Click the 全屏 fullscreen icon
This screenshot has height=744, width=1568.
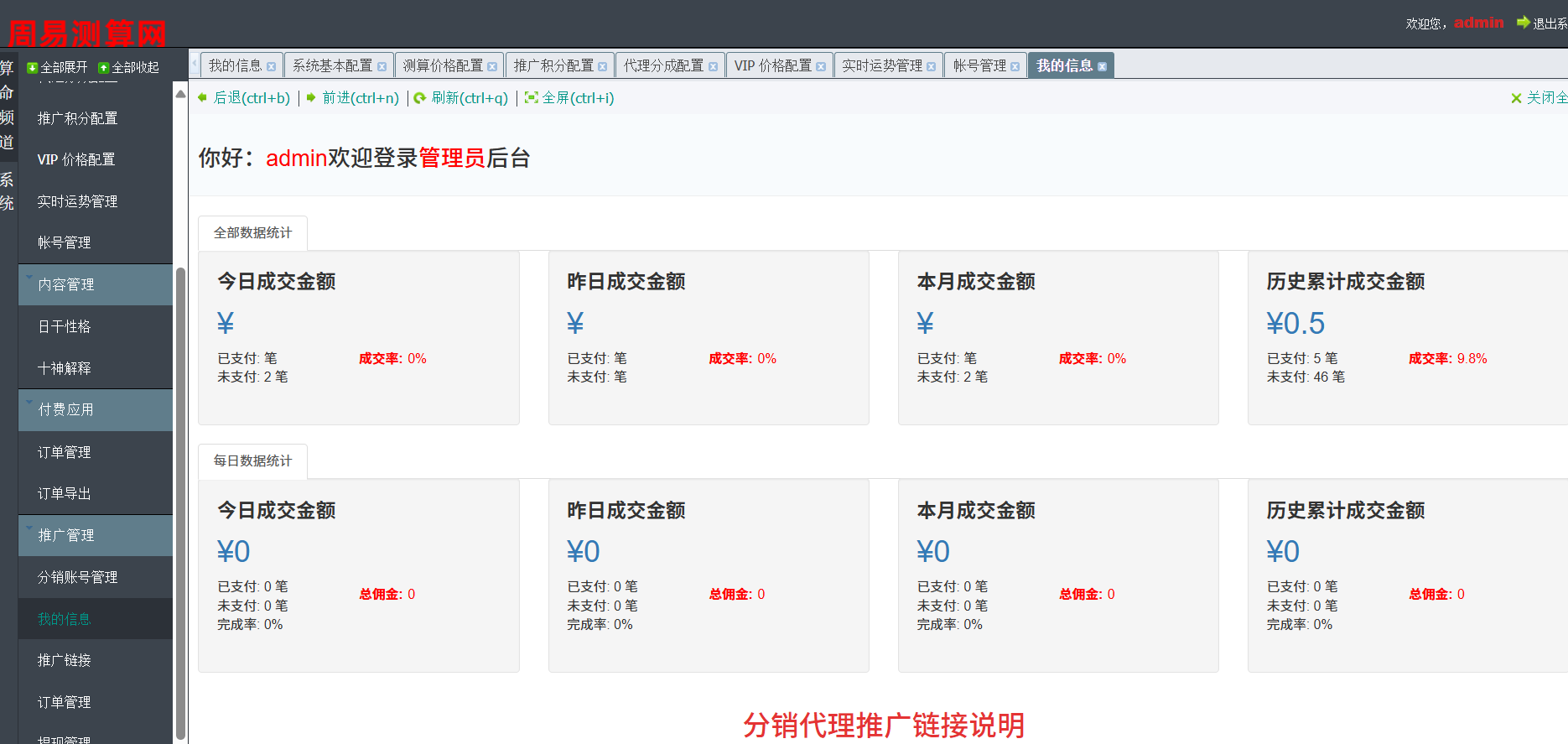531,98
